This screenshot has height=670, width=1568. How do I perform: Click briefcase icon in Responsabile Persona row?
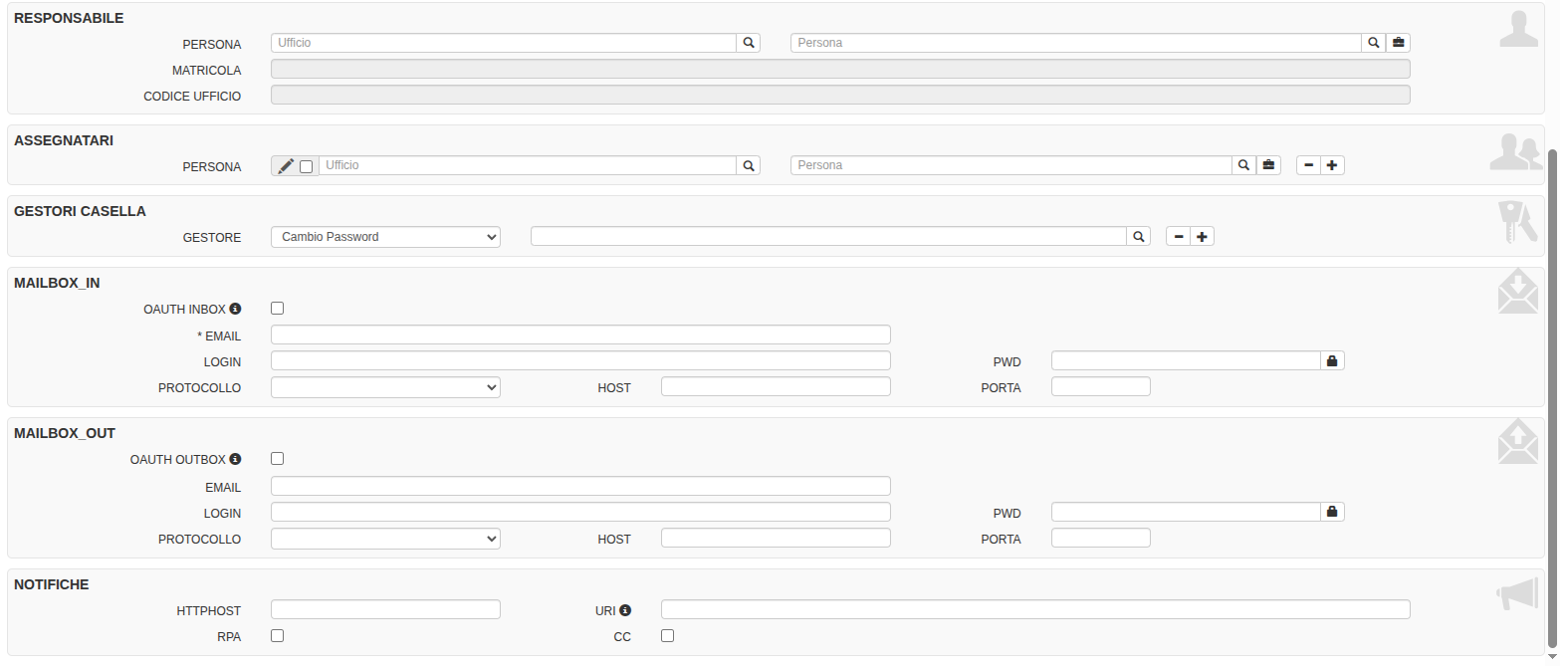(1399, 43)
